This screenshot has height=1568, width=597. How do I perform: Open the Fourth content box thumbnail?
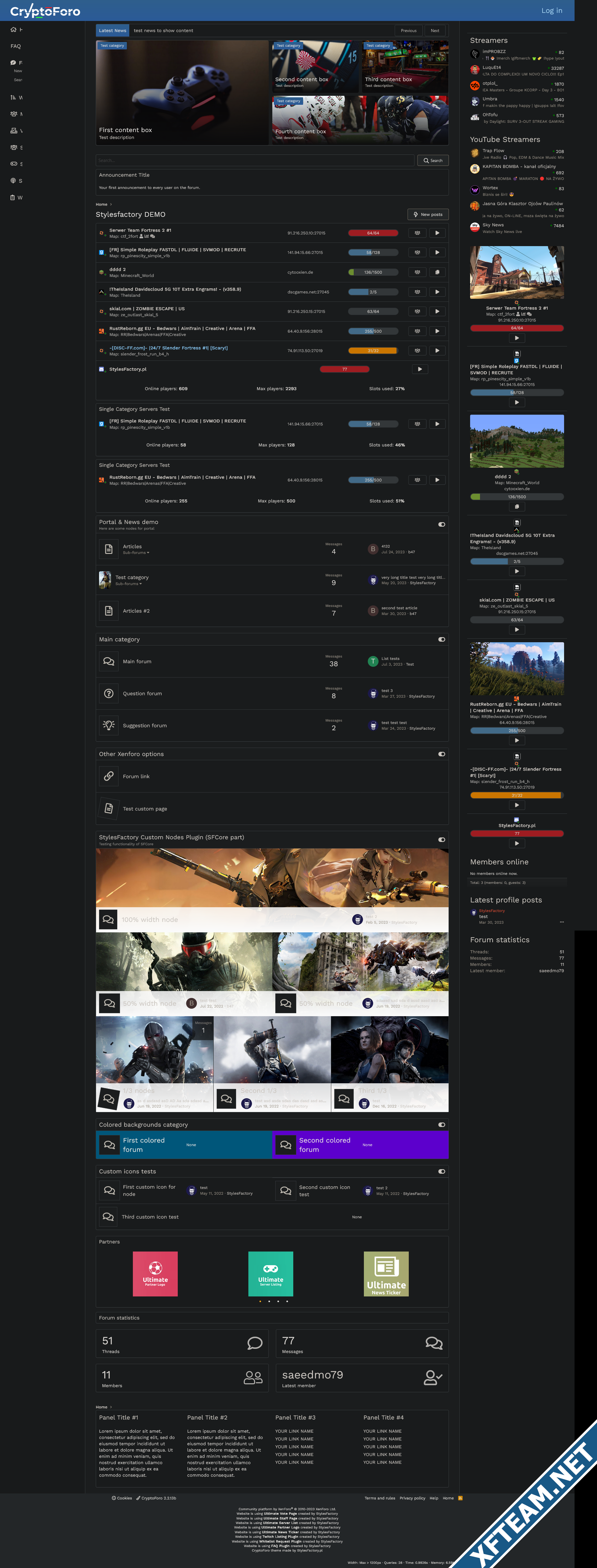click(x=360, y=120)
